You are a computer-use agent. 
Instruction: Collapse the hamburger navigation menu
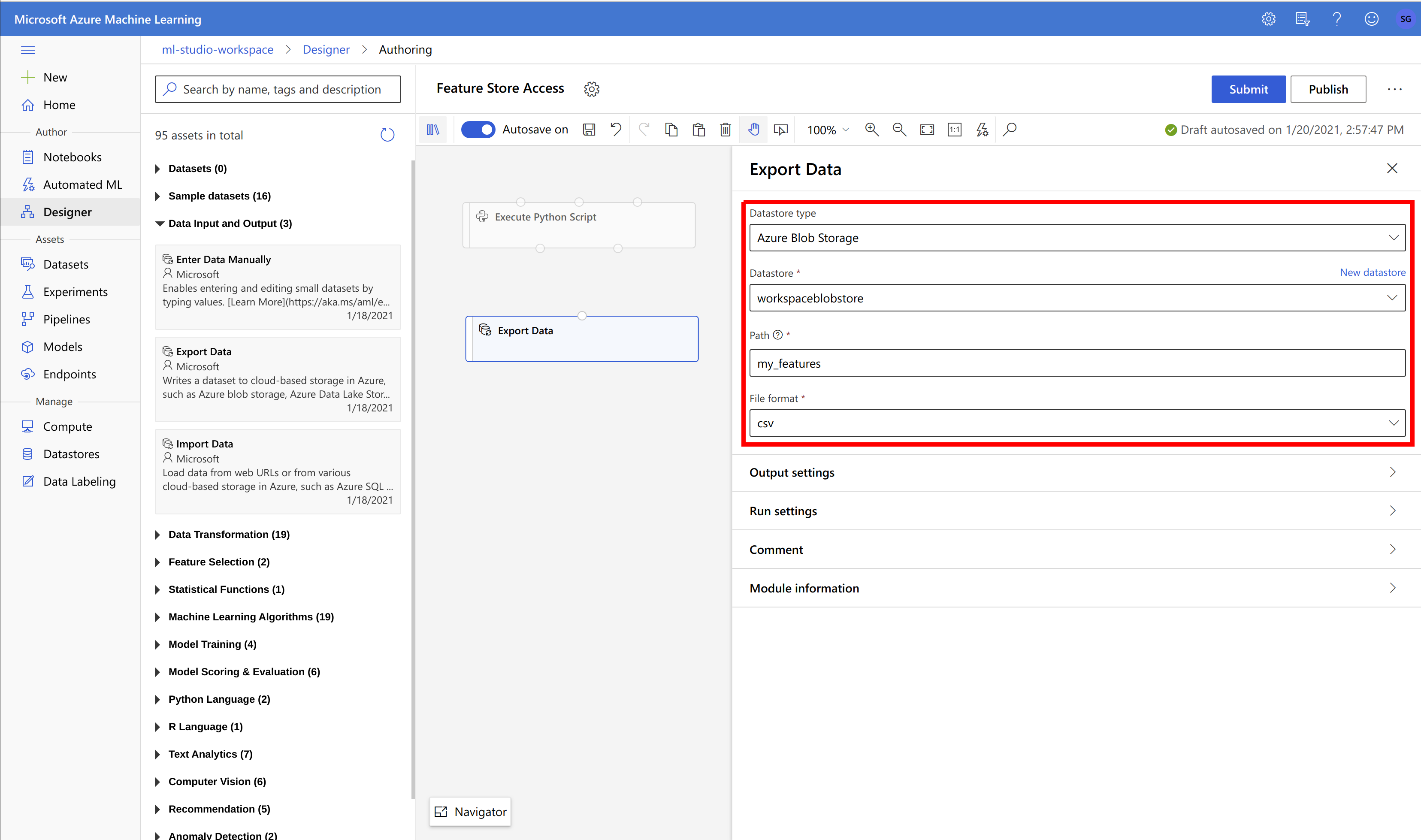28,50
